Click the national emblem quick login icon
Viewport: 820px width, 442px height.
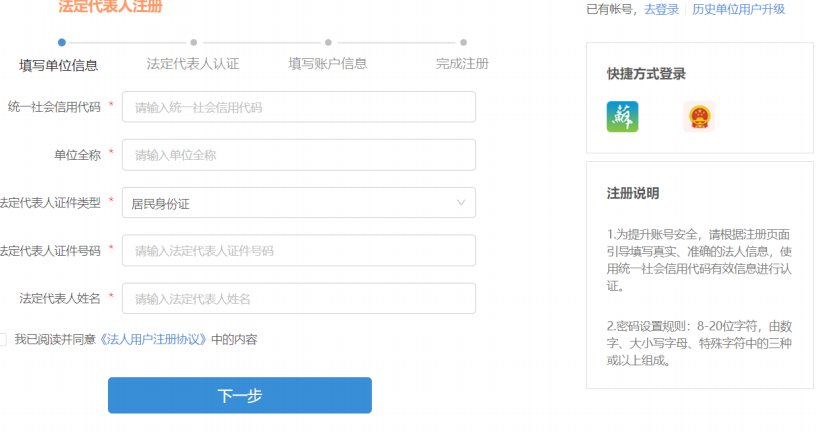tap(699, 117)
